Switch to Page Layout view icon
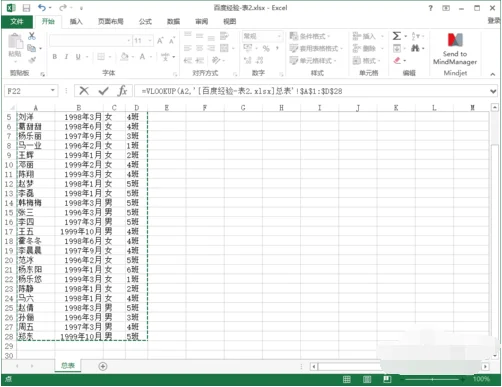The width and height of the screenshot is (502, 387). coord(367,379)
